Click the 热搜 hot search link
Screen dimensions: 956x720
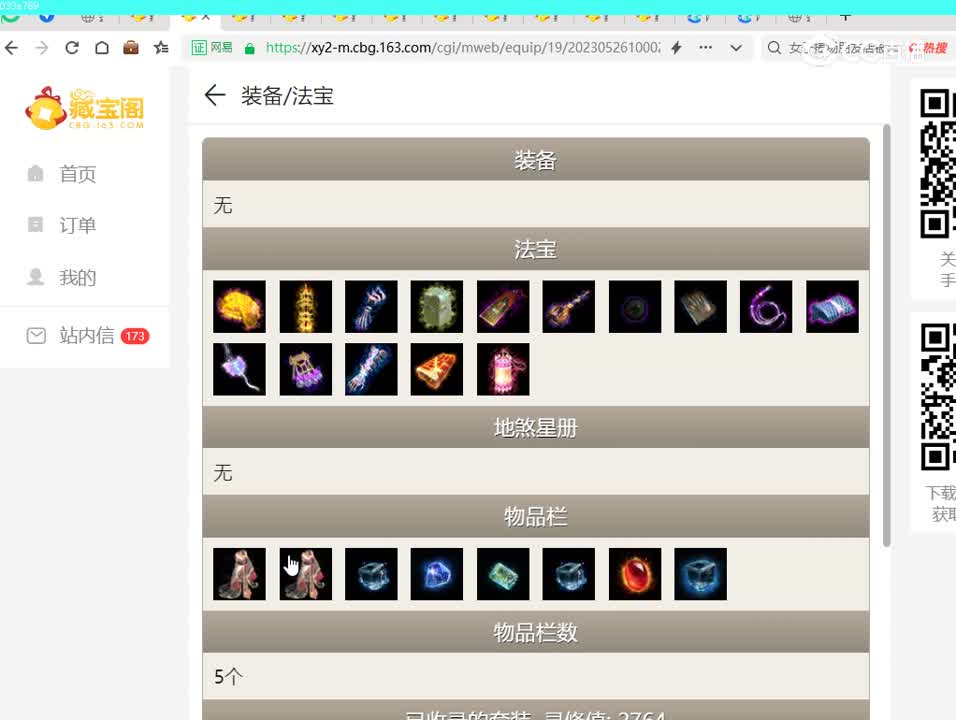pos(936,47)
